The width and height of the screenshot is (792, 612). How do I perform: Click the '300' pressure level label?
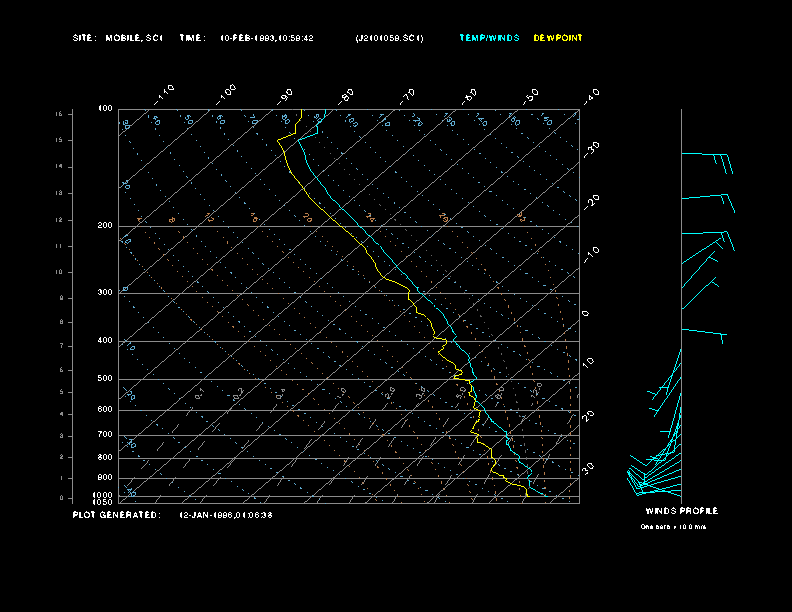(105, 292)
